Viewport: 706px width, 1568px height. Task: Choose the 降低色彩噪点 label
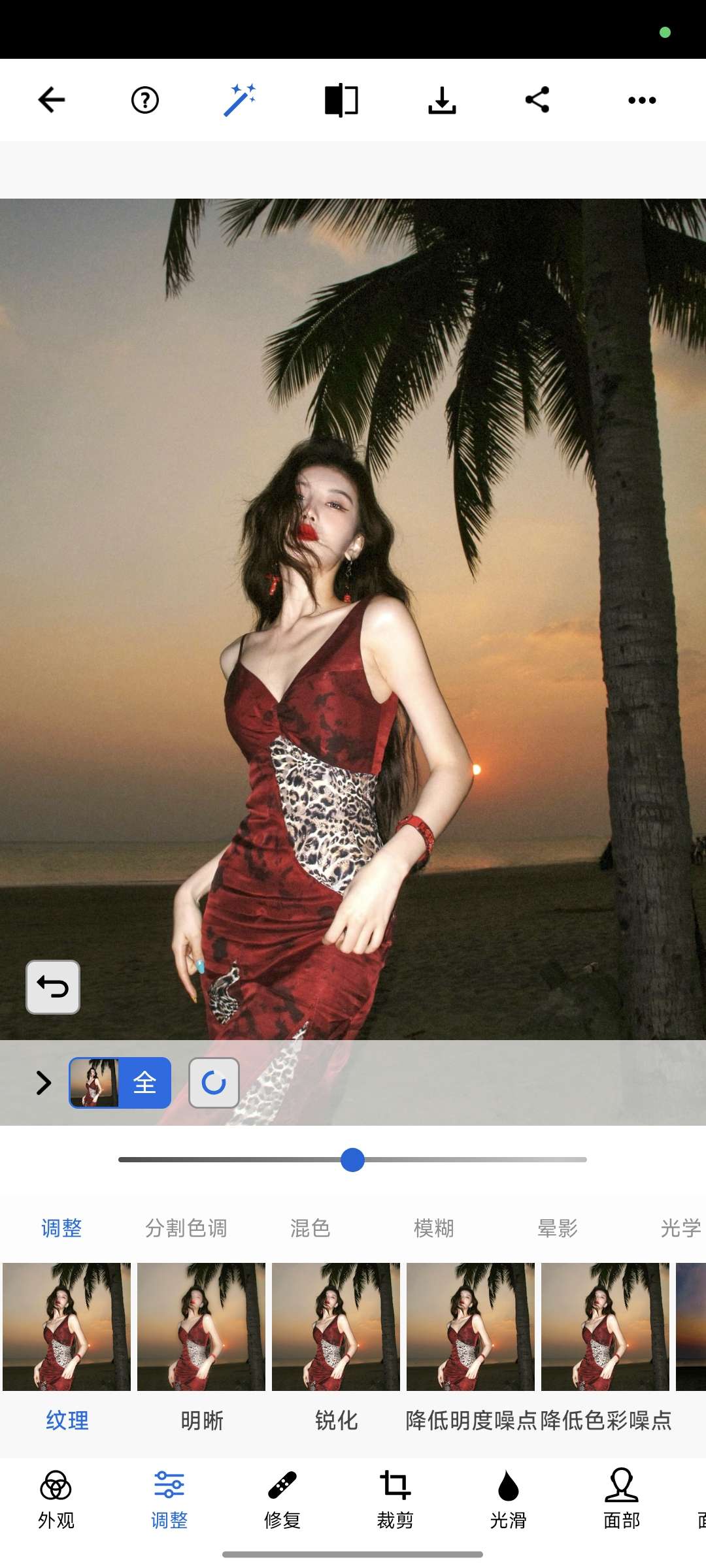(x=606, y=1420)
